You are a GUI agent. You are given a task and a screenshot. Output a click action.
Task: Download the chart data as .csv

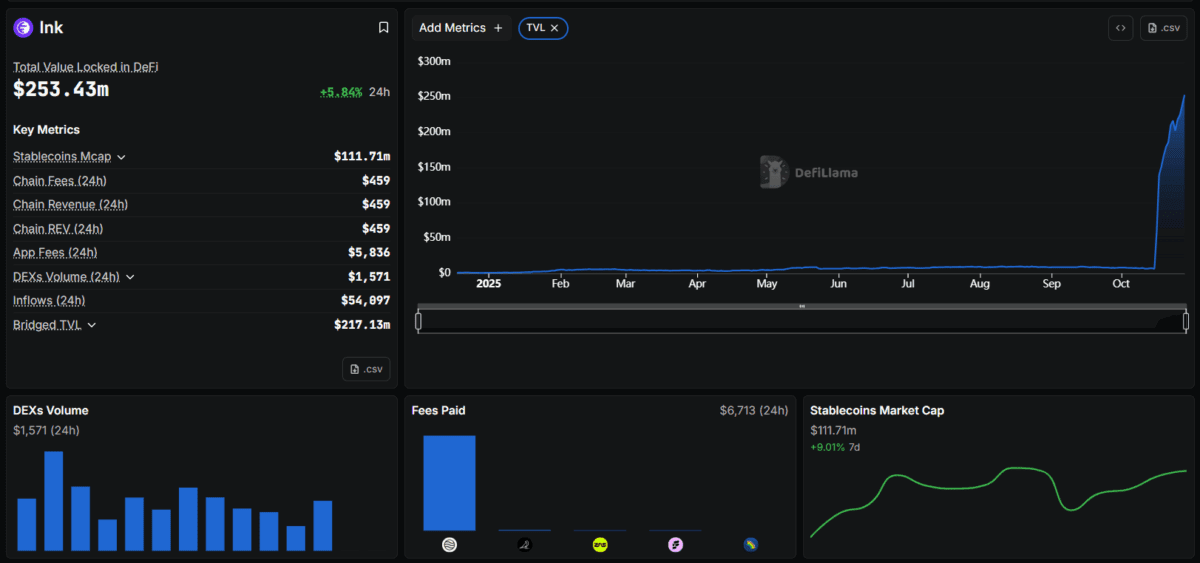(1163, 28)
